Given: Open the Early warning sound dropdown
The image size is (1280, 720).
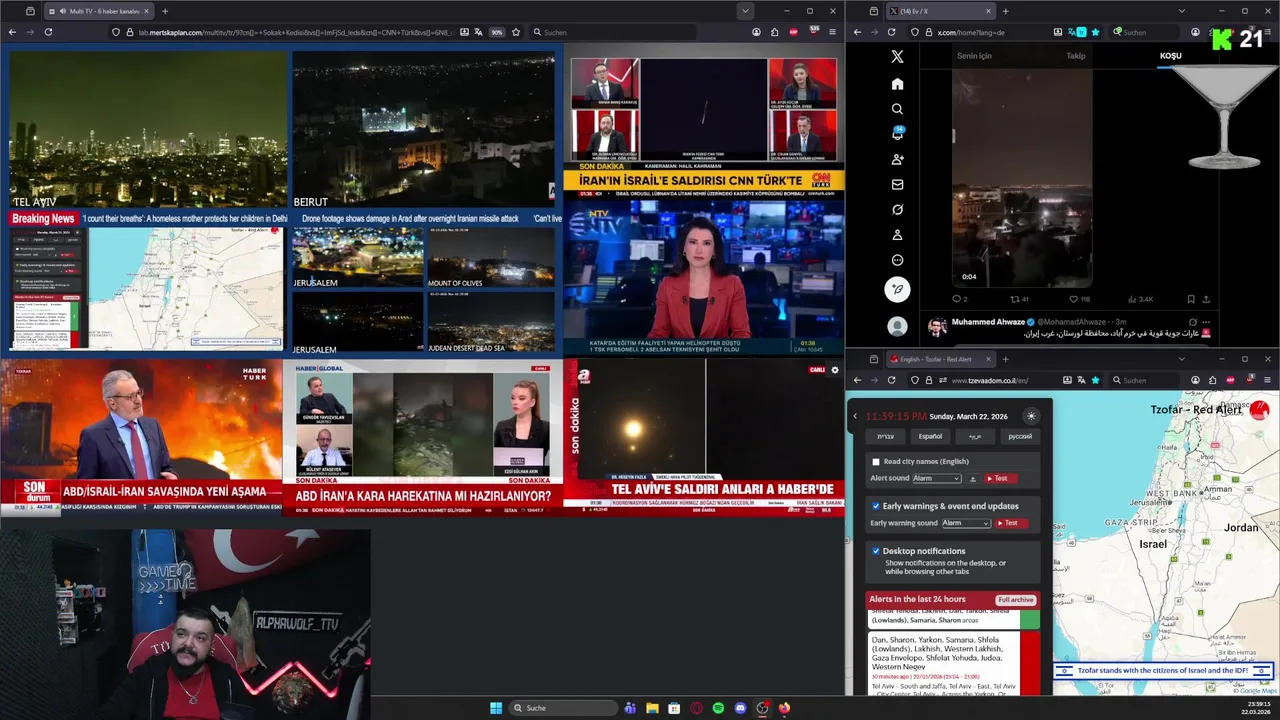Looking at the screenshot, I should pyautogui.click(x=965, y=523).
